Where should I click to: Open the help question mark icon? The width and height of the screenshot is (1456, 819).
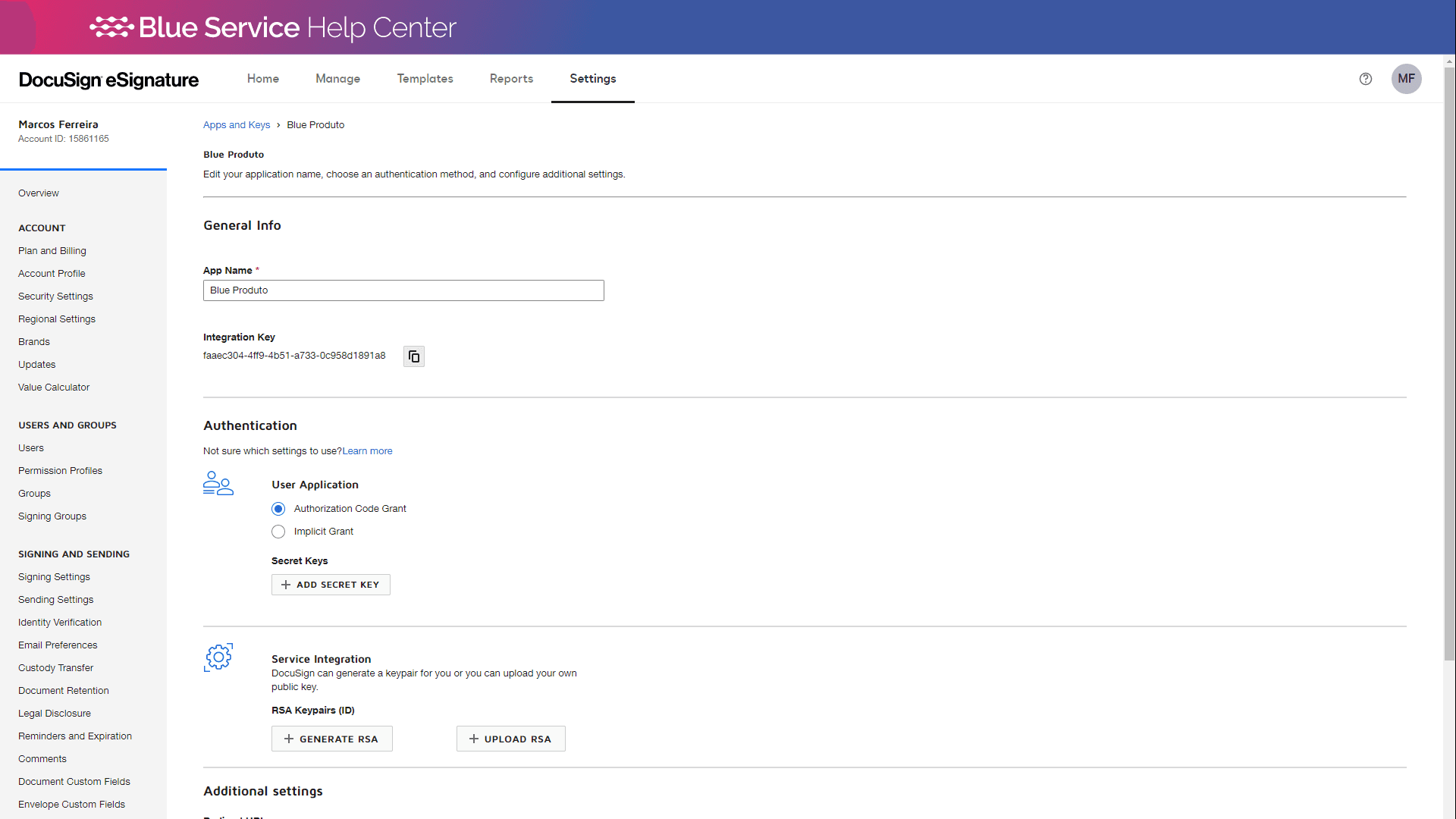pos(1366,79)
